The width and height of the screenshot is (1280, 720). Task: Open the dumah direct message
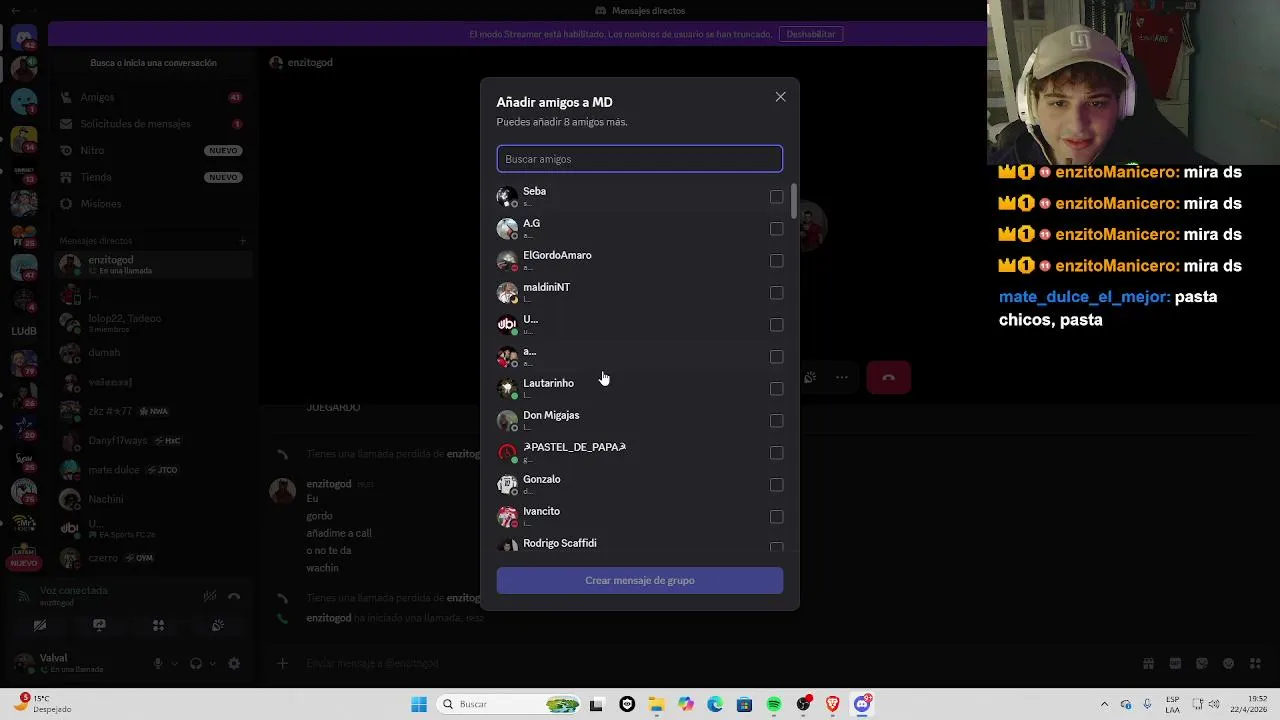[x=152, y=353]
